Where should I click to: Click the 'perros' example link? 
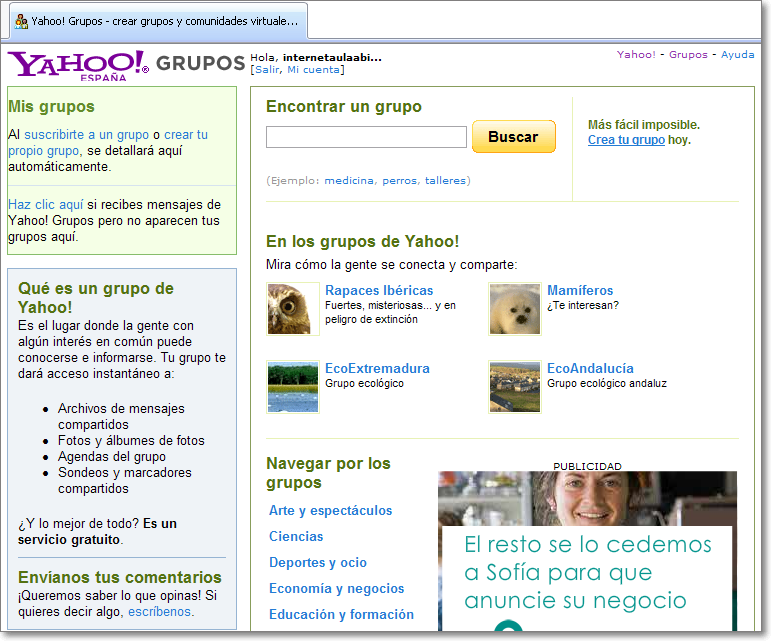point(400,181)
